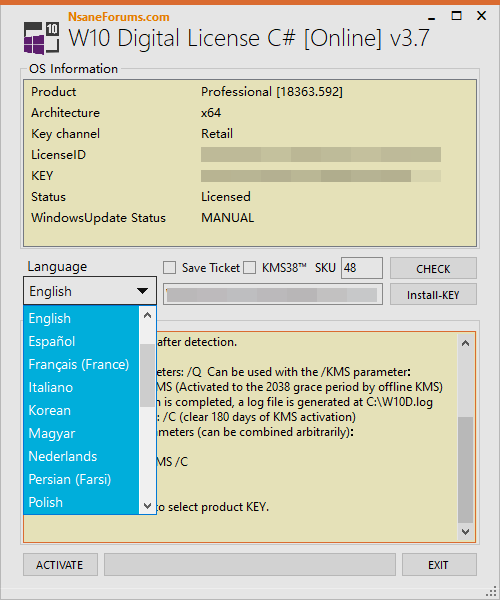
Task: Click the blurred KEY value
Action: tap(321, 176)
